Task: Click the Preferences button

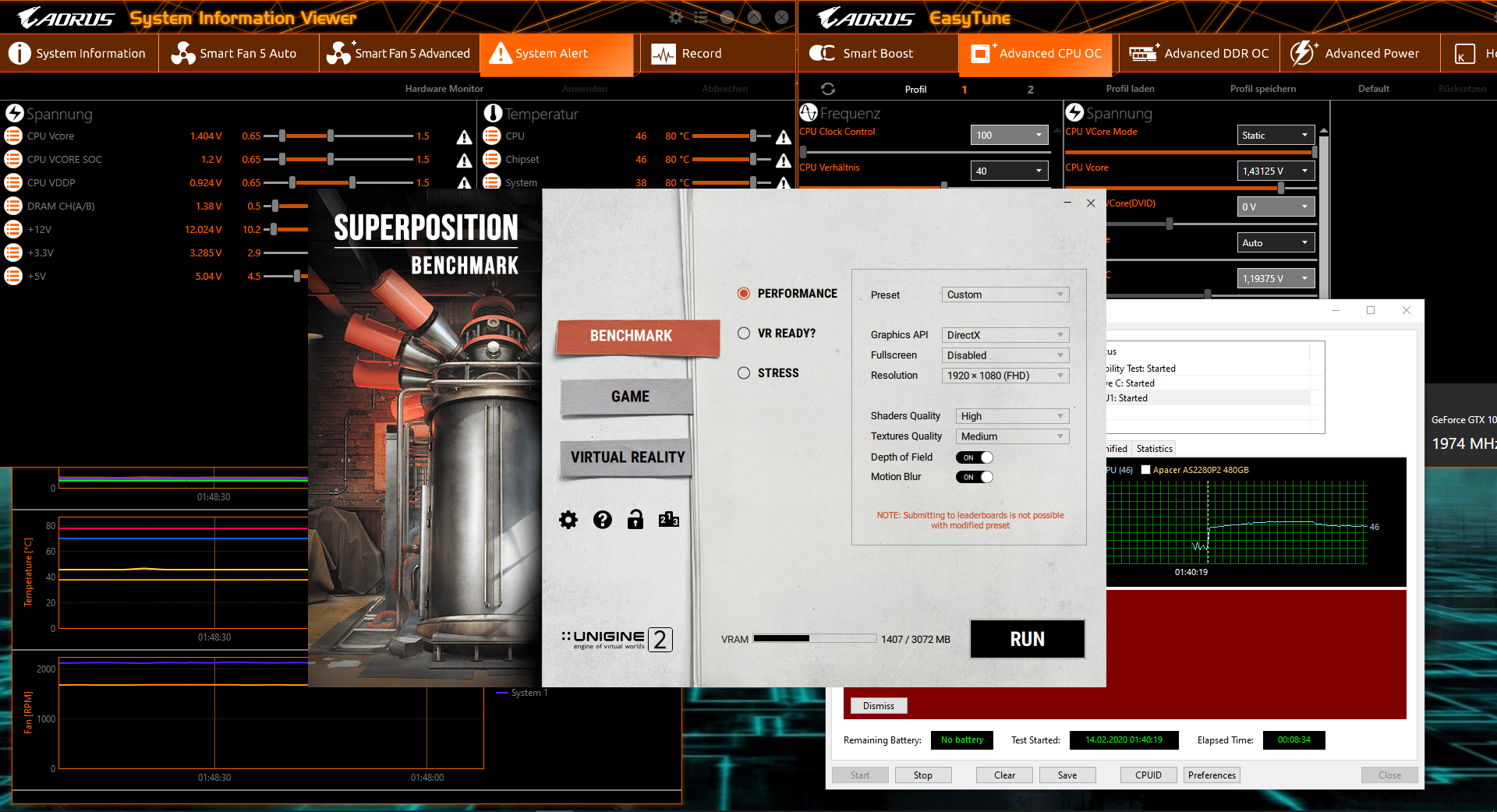Action: pyautogui.click(x=1212, y=775)
